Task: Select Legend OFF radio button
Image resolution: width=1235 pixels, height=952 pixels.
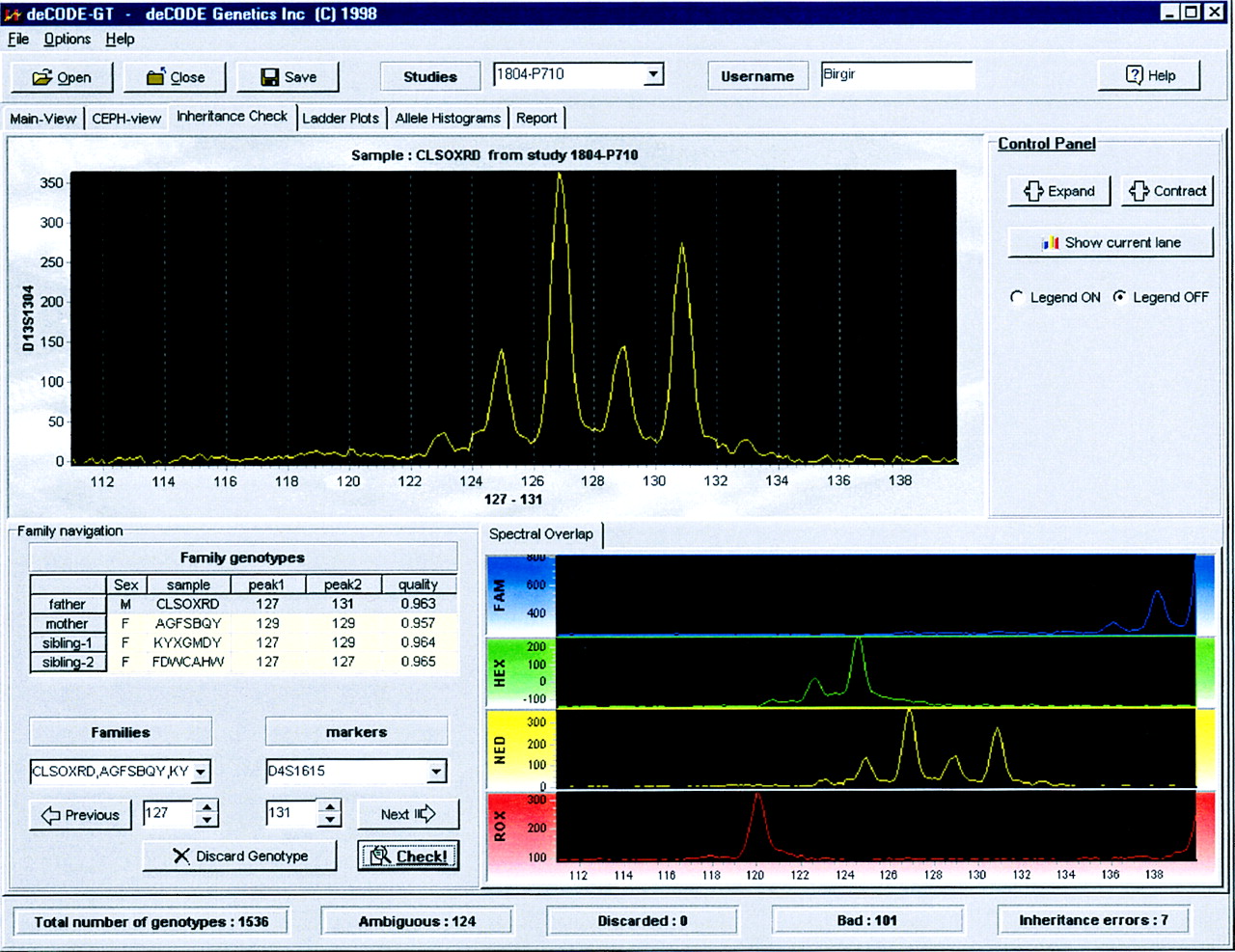Action: pos(1119,297)
